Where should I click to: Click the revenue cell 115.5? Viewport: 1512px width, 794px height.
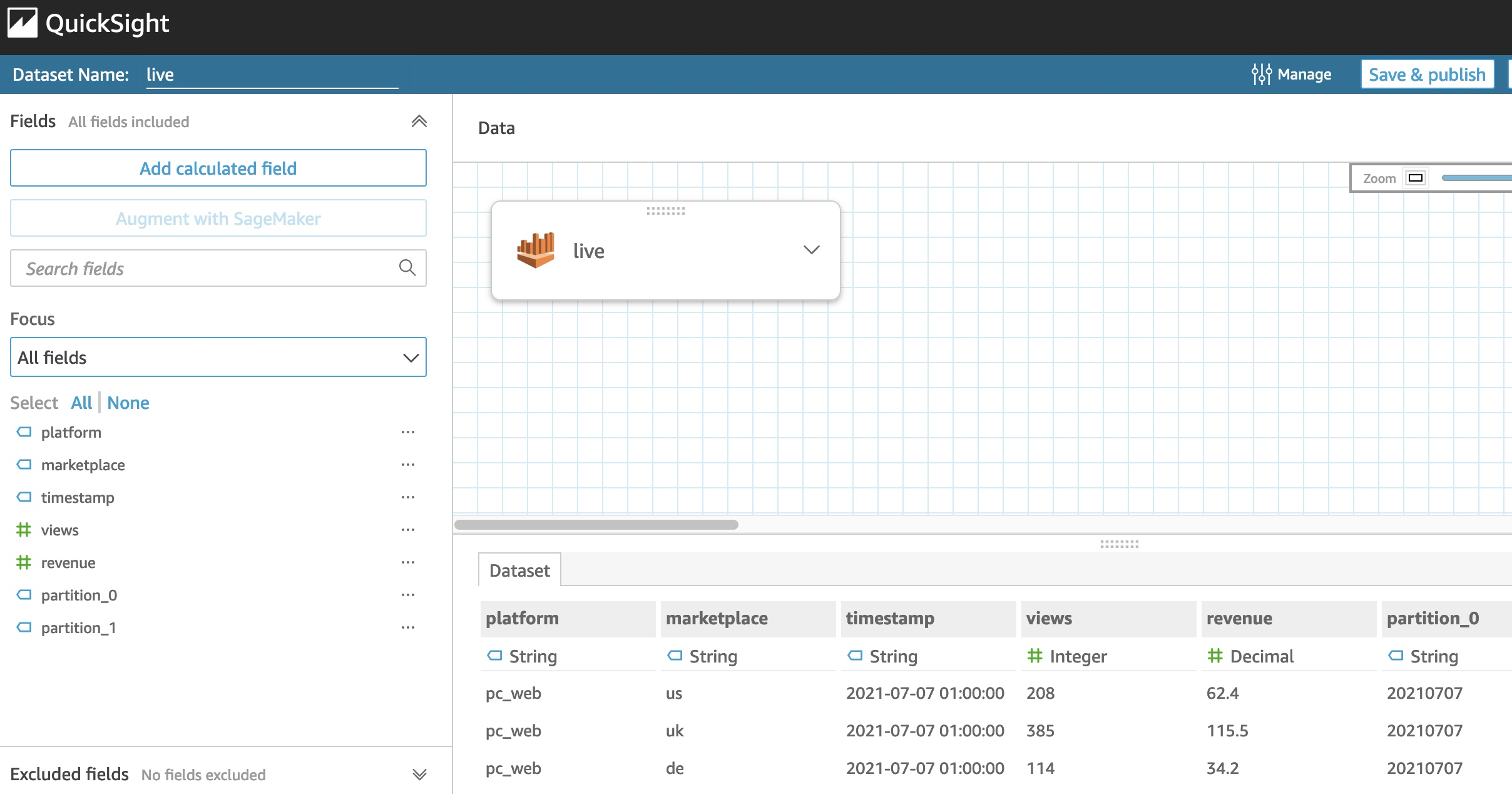tap(1227, 731)
